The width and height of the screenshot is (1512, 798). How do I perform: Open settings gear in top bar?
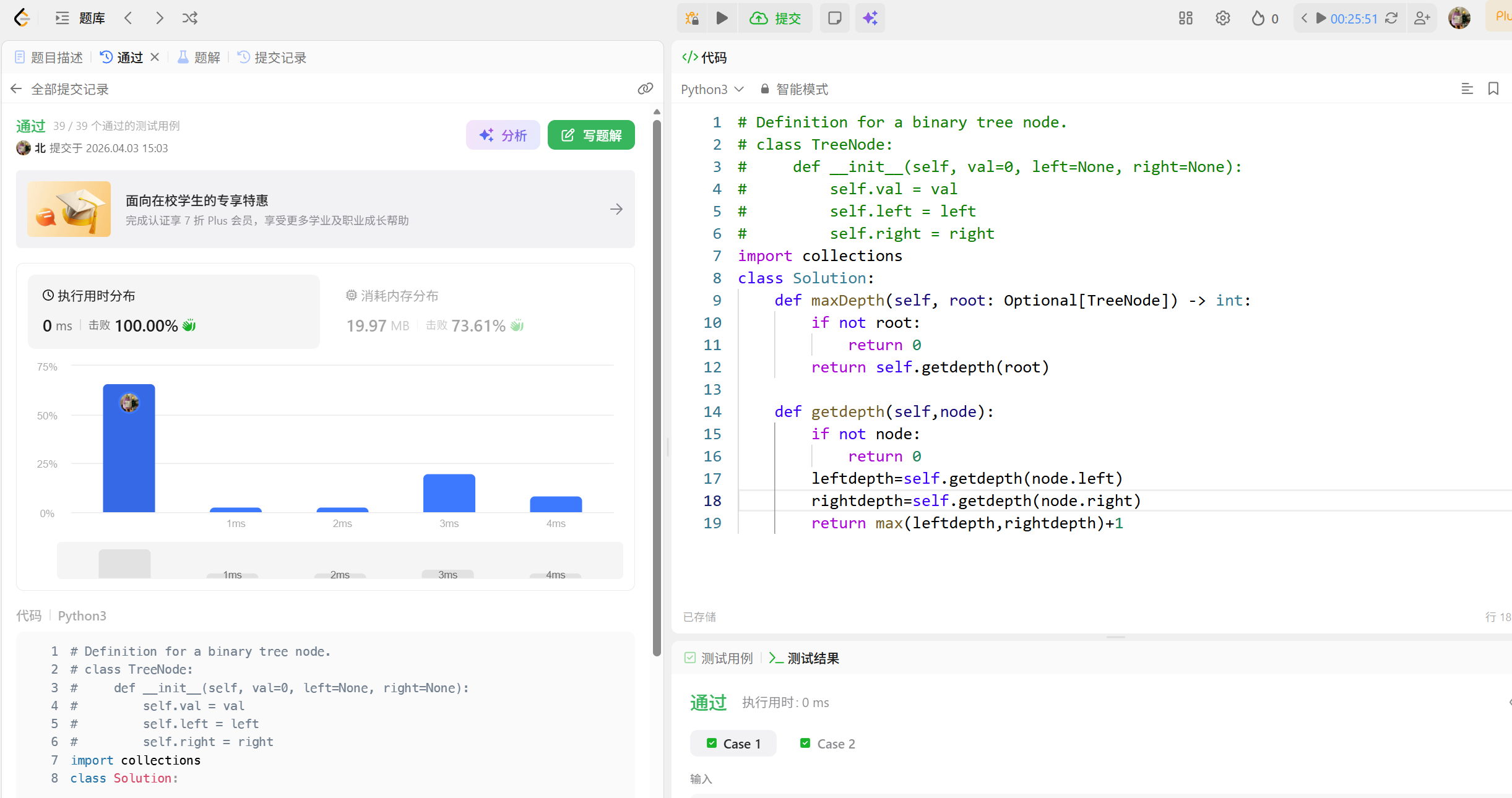click(x=1222, y=18)
